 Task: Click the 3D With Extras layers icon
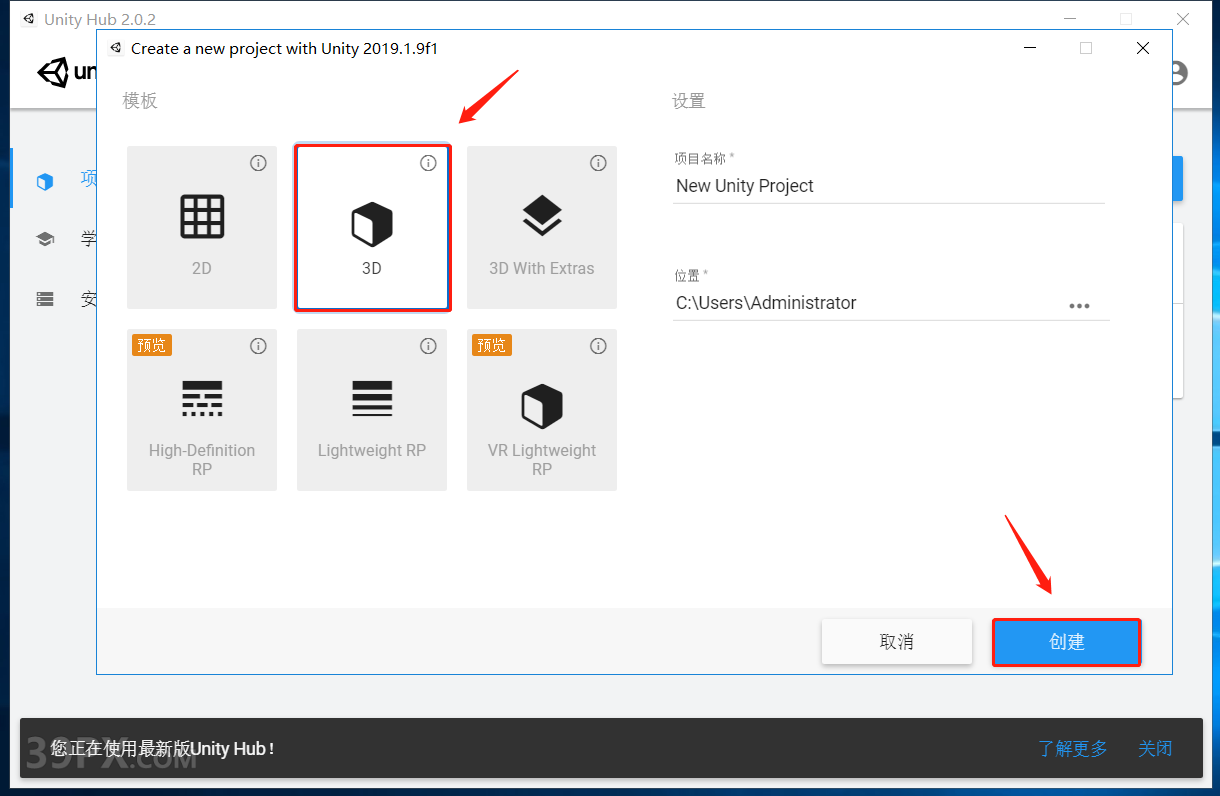point(542,215)
